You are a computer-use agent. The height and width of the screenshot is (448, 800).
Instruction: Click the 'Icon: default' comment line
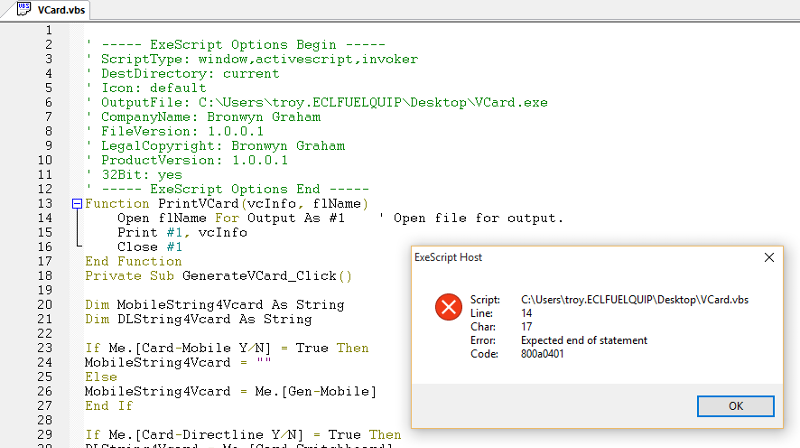click(x=146, y=88)
